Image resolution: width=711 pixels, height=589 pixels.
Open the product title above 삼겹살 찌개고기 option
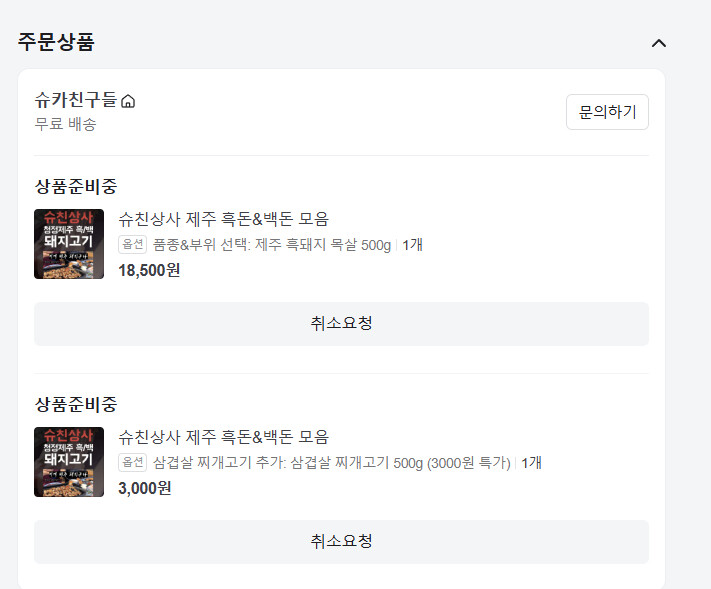click(223, 437)
